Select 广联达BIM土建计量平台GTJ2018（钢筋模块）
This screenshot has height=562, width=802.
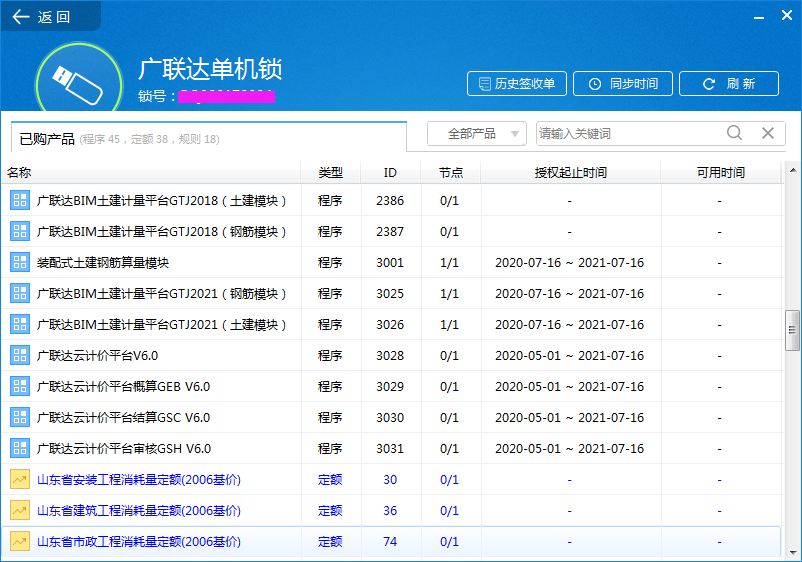[x=162, y=232]
